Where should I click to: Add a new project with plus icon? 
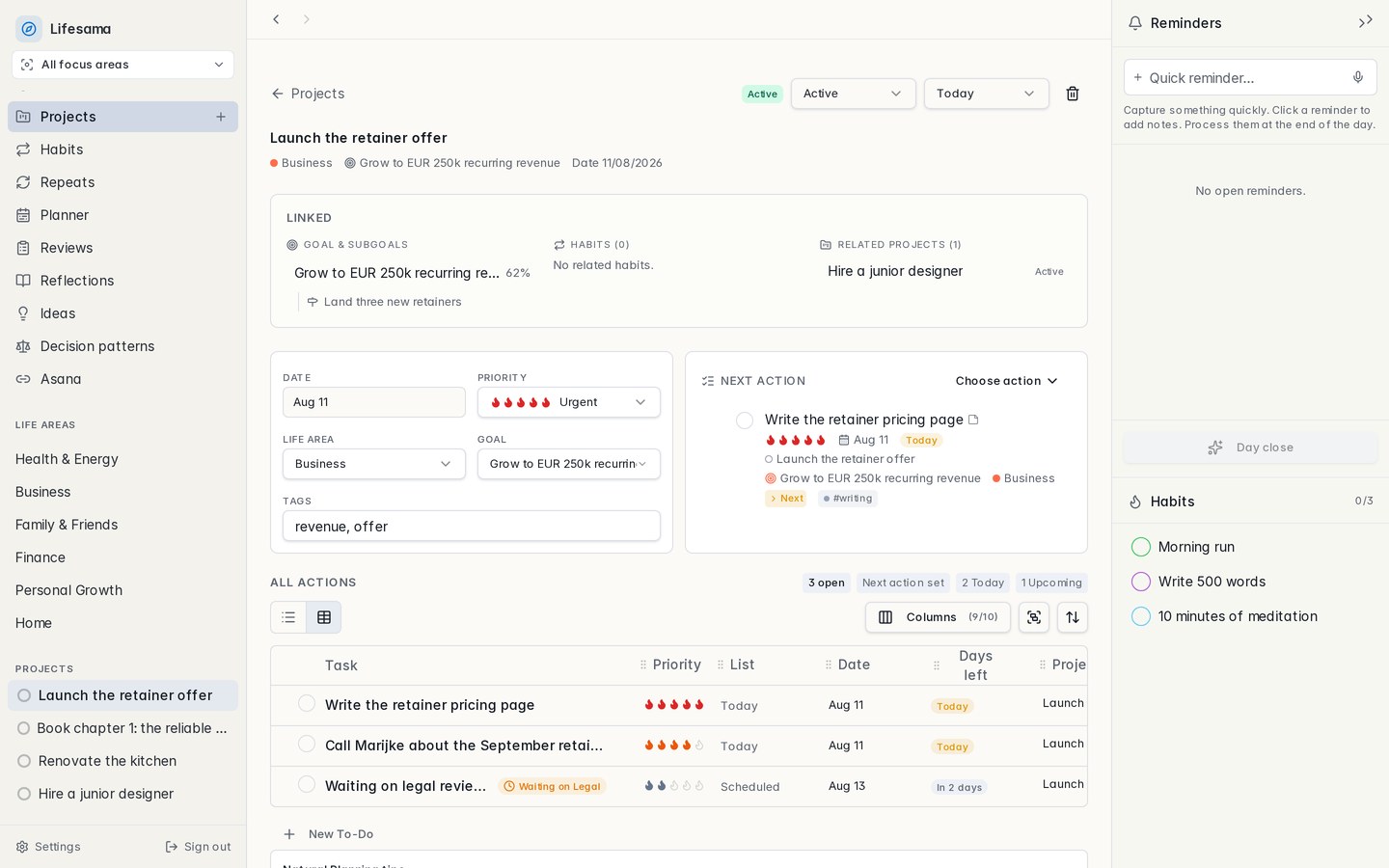coord(221,117)
